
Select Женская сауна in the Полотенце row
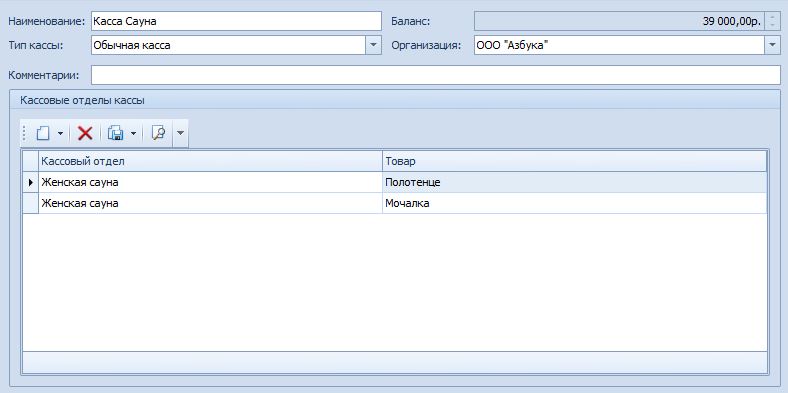210,182
